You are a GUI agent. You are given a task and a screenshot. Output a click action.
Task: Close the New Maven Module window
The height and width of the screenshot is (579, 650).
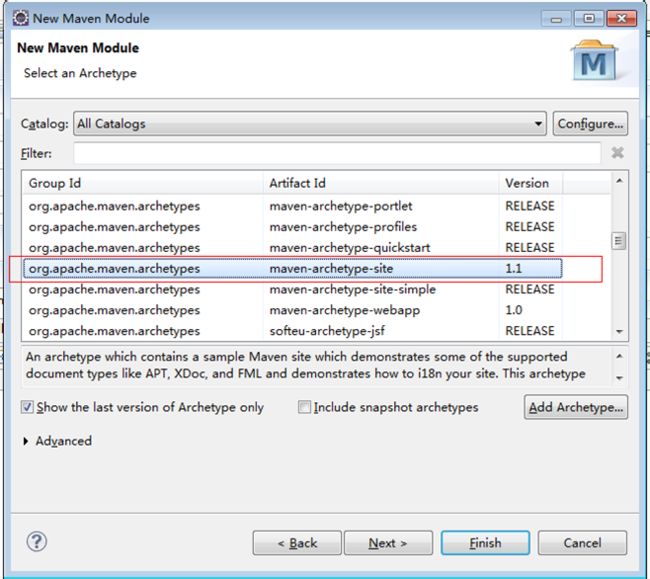(621, 19)
